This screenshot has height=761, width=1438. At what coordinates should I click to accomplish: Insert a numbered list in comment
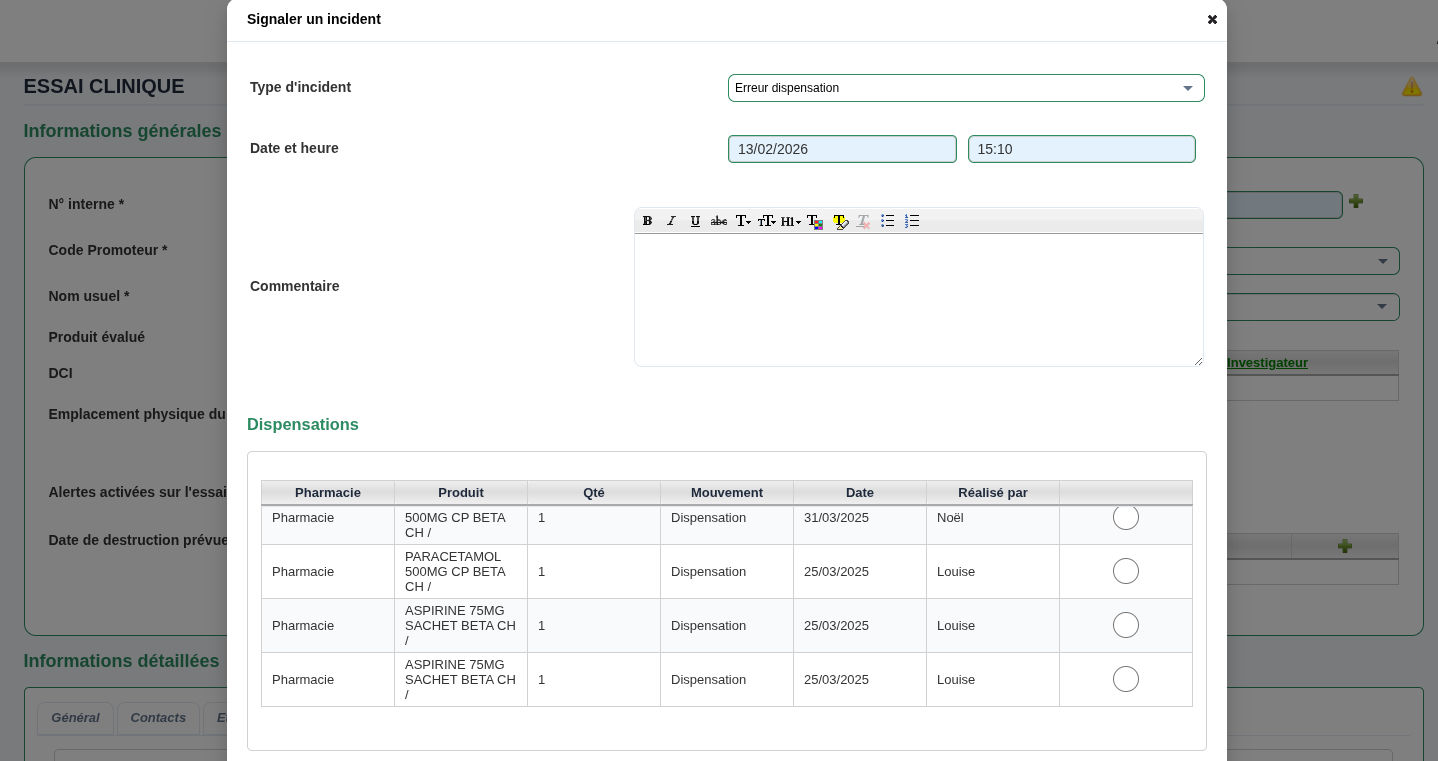pyautogui.click(x=911, y=221)
